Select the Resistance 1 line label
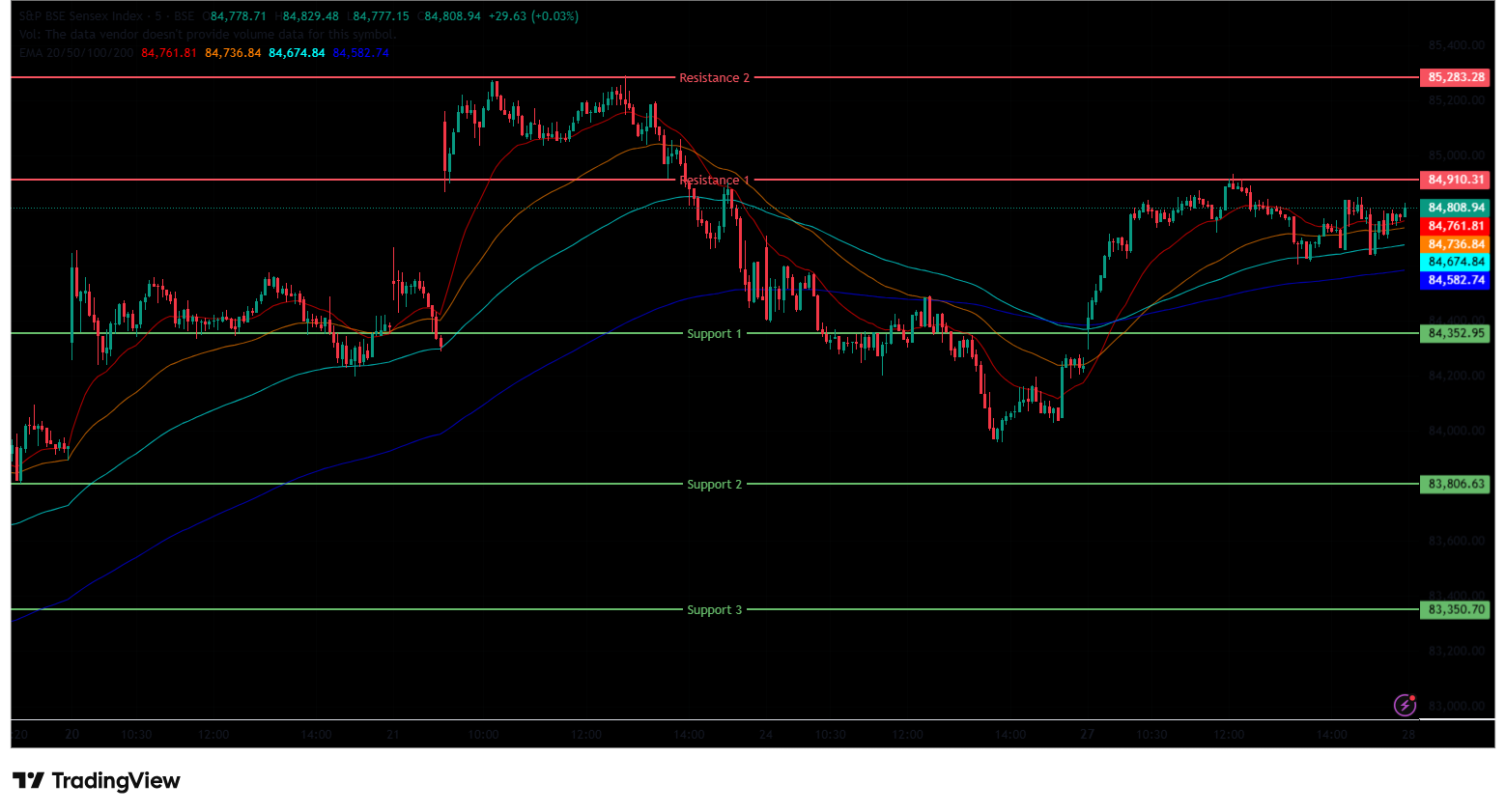Image resolution: width=1506 pixels, height=812 pixels. coord(714,181)
